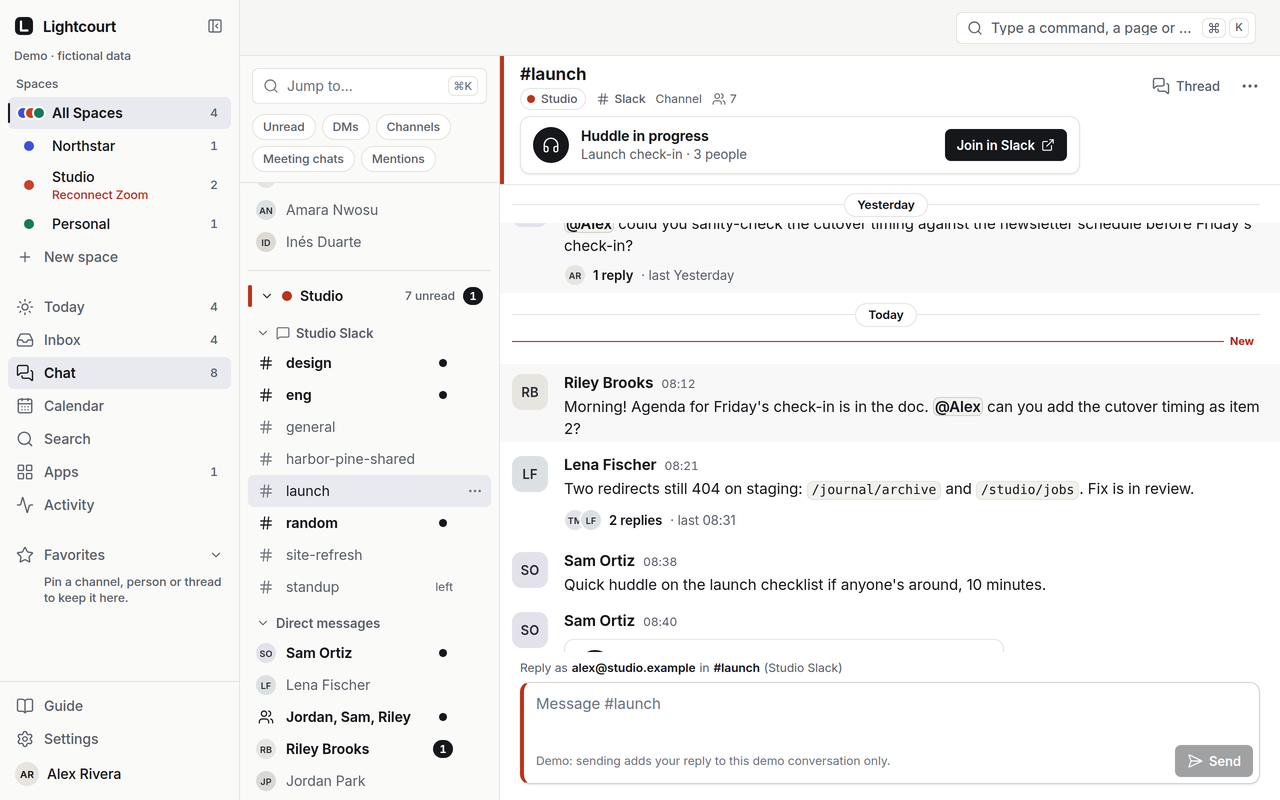Open launch channel row options
1280x800 pixels.
[475, 491]
